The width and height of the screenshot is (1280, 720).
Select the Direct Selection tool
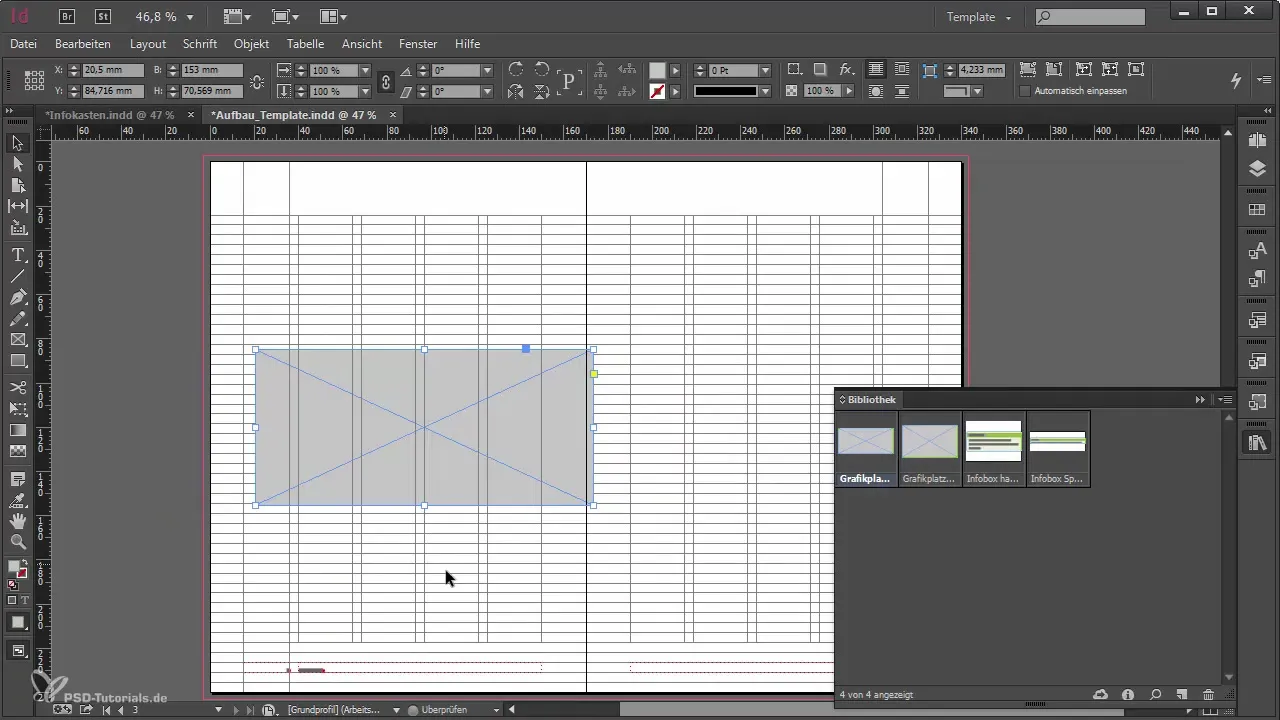(17, 164)
